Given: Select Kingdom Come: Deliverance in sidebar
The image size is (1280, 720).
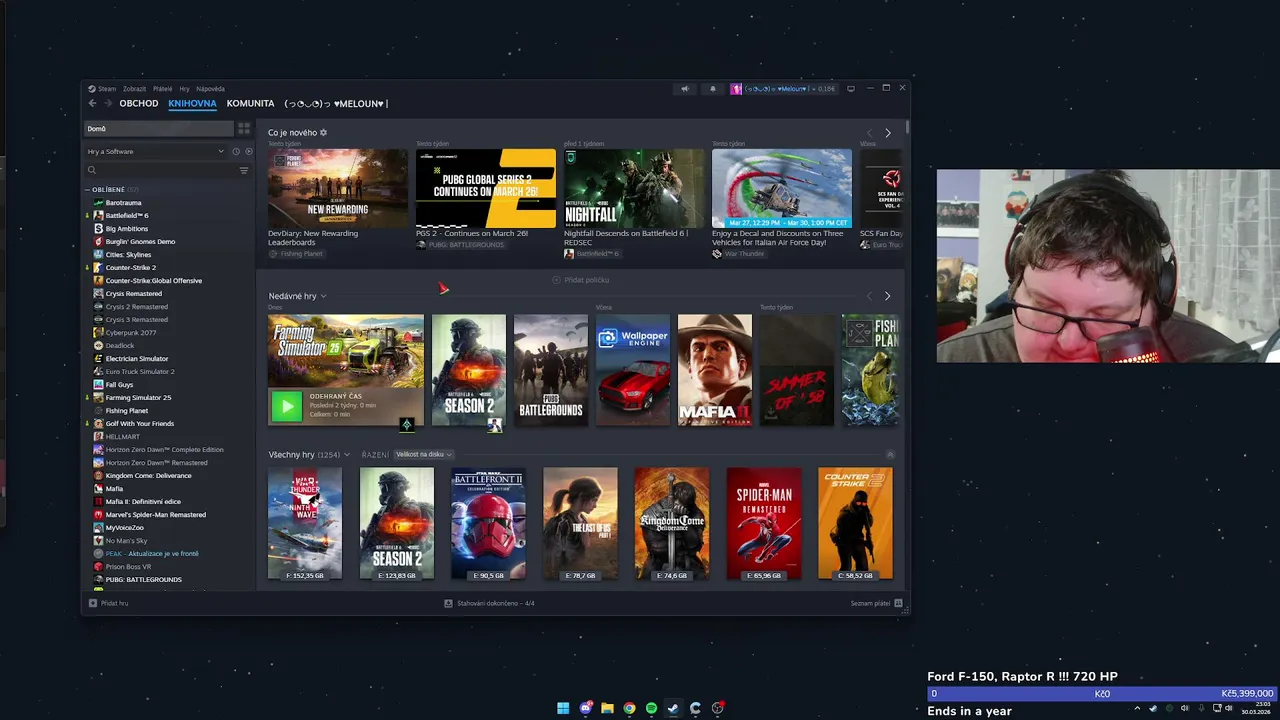Looking at the screenshot, I should pyautogui.click(x=148, y=475).
